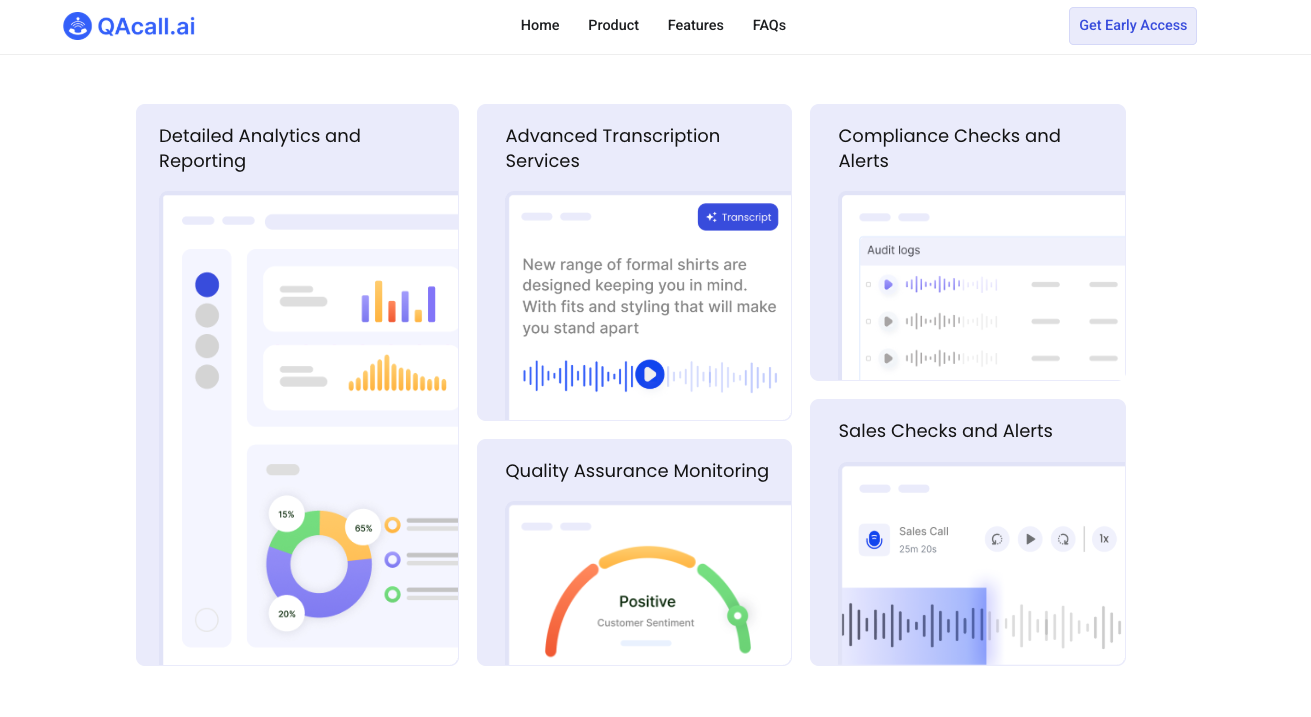Viewport: 1311px width, 717px height.
Task: Open the Product menu item
Action: [x=613, y=25]
